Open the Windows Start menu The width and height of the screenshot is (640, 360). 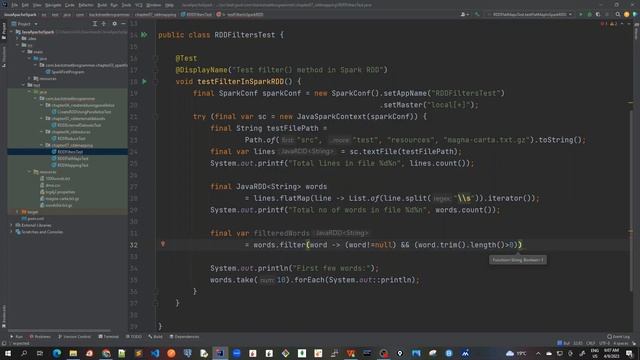(x=7, y=353)
